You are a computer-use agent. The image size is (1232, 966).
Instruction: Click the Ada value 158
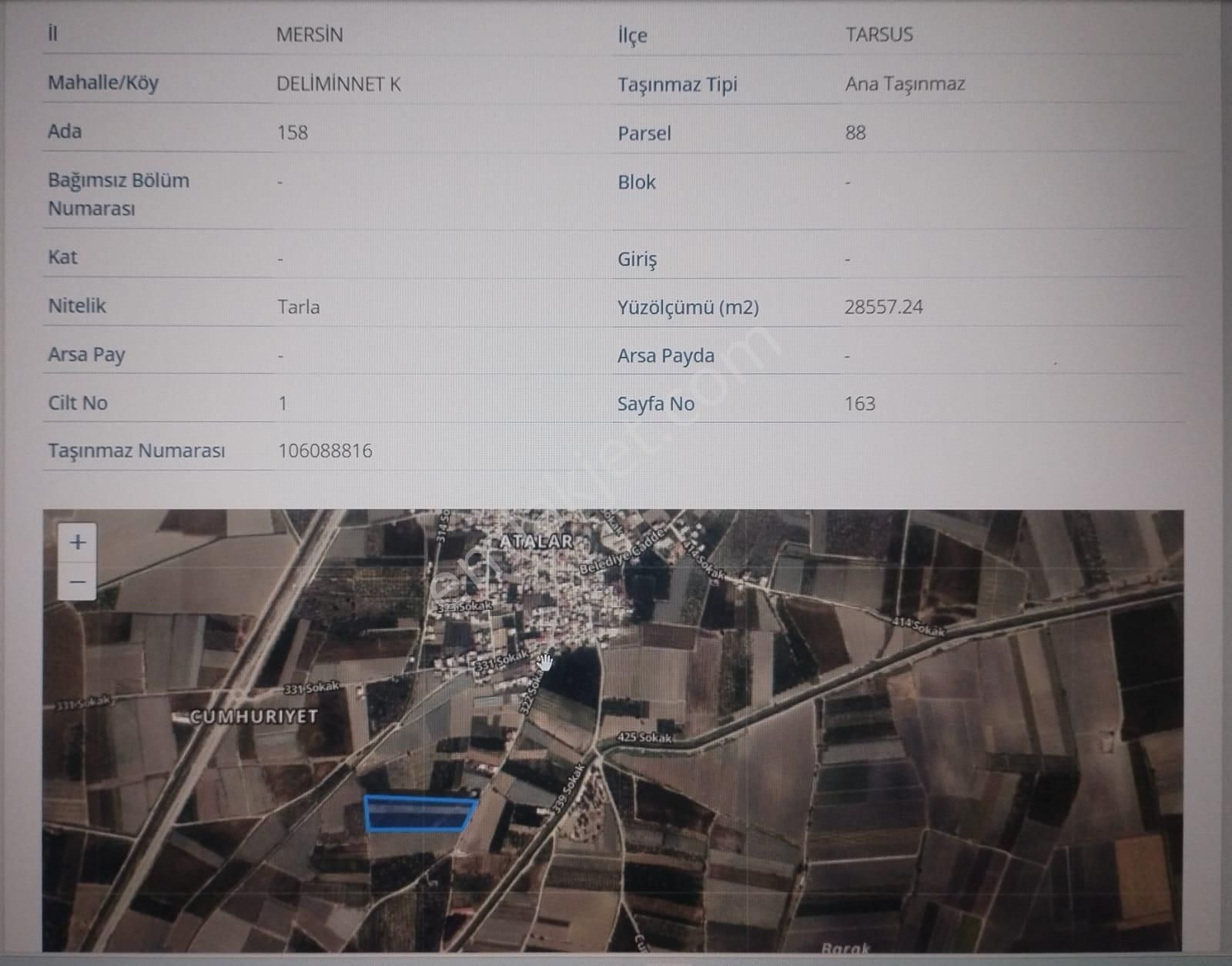coord(293,132)
